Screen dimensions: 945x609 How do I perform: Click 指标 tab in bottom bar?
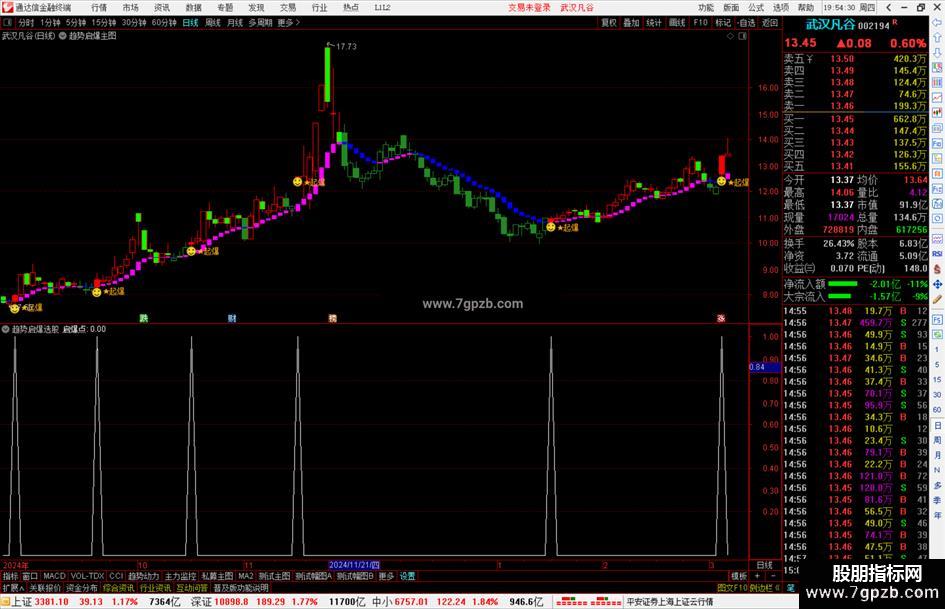pos(10,576)
